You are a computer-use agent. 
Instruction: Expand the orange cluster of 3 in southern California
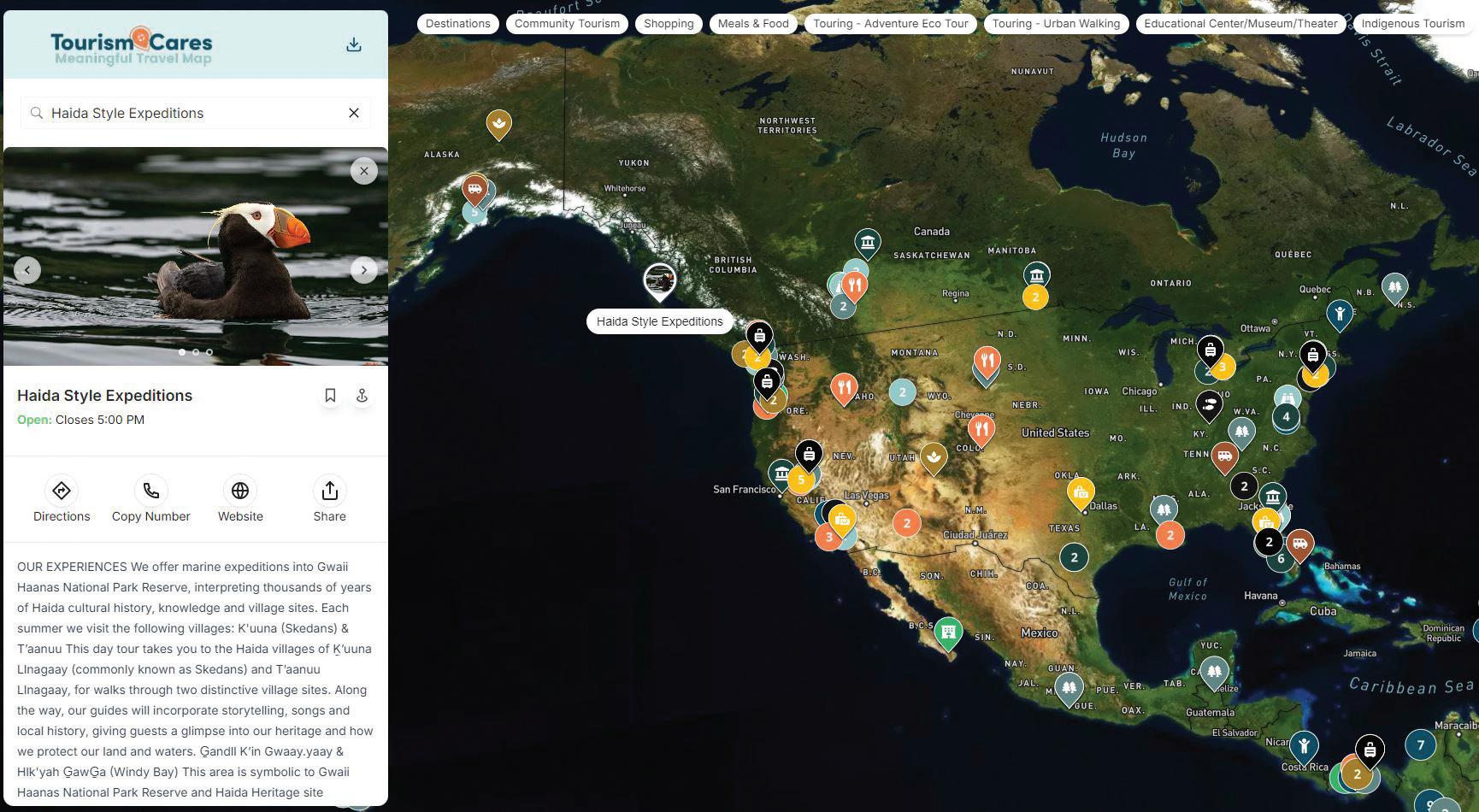click(828, 538)
